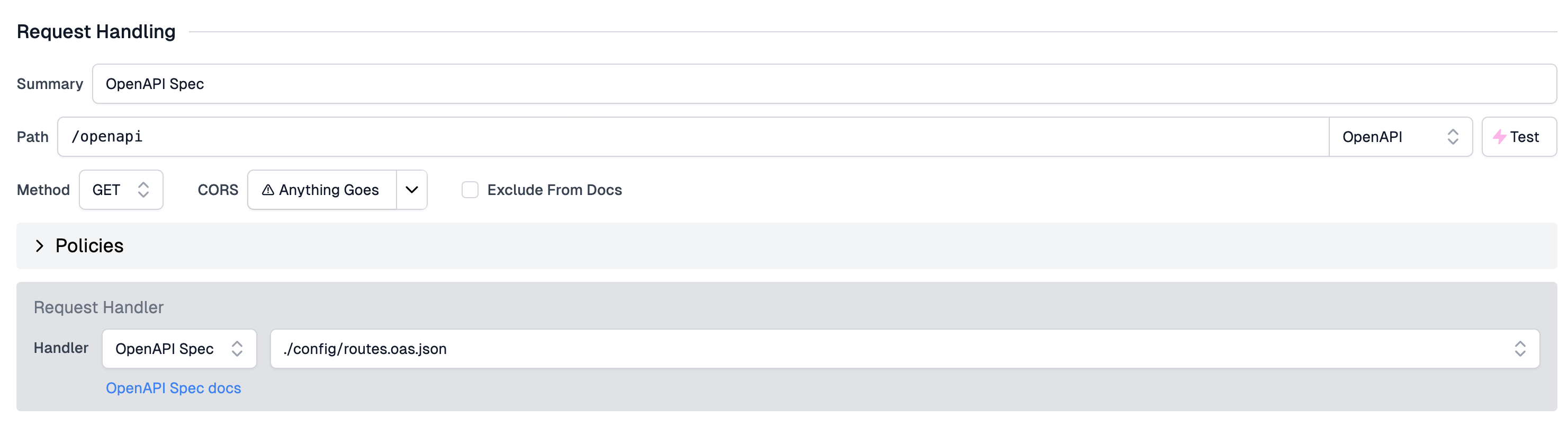Click the lightning bolt Test icon
1568x425 pixels.
pos(1499,137)
